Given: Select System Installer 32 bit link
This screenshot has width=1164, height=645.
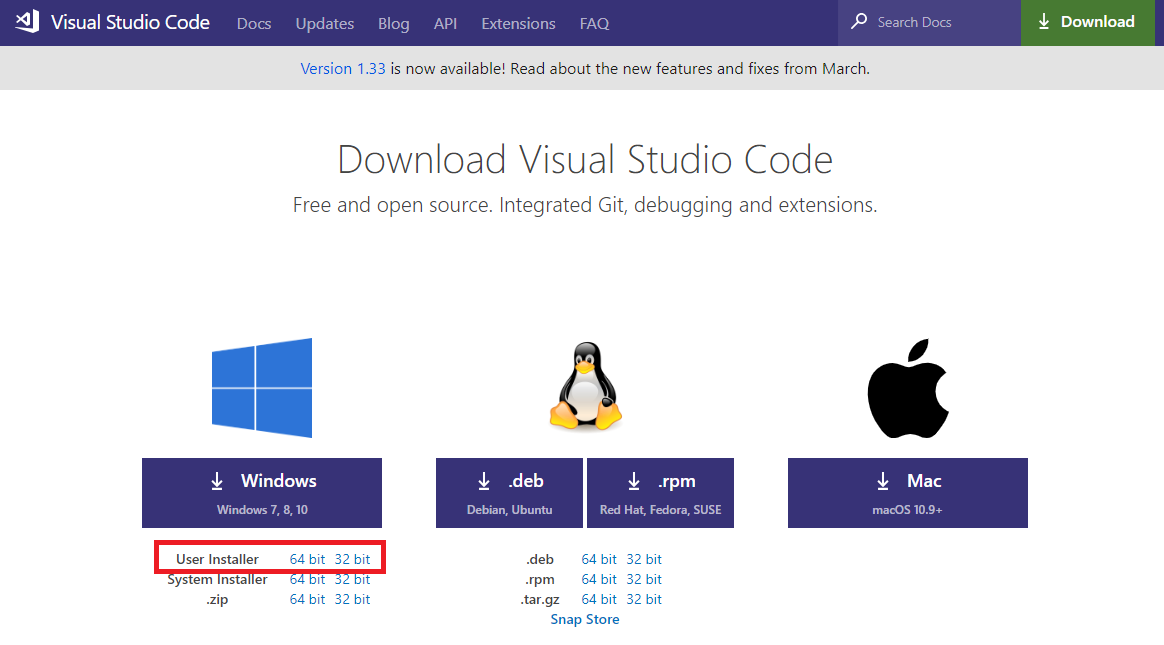Looking at the screenshot, I should tap(353, 579).
